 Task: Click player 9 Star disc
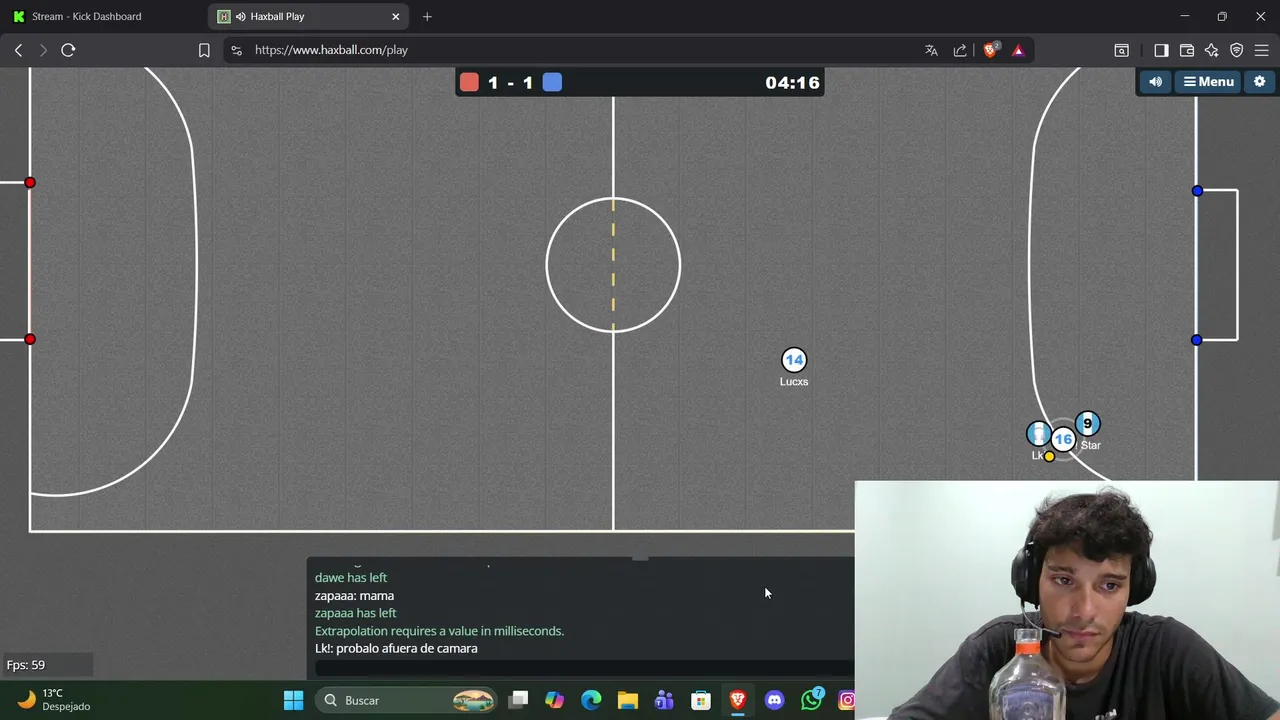1087,424
